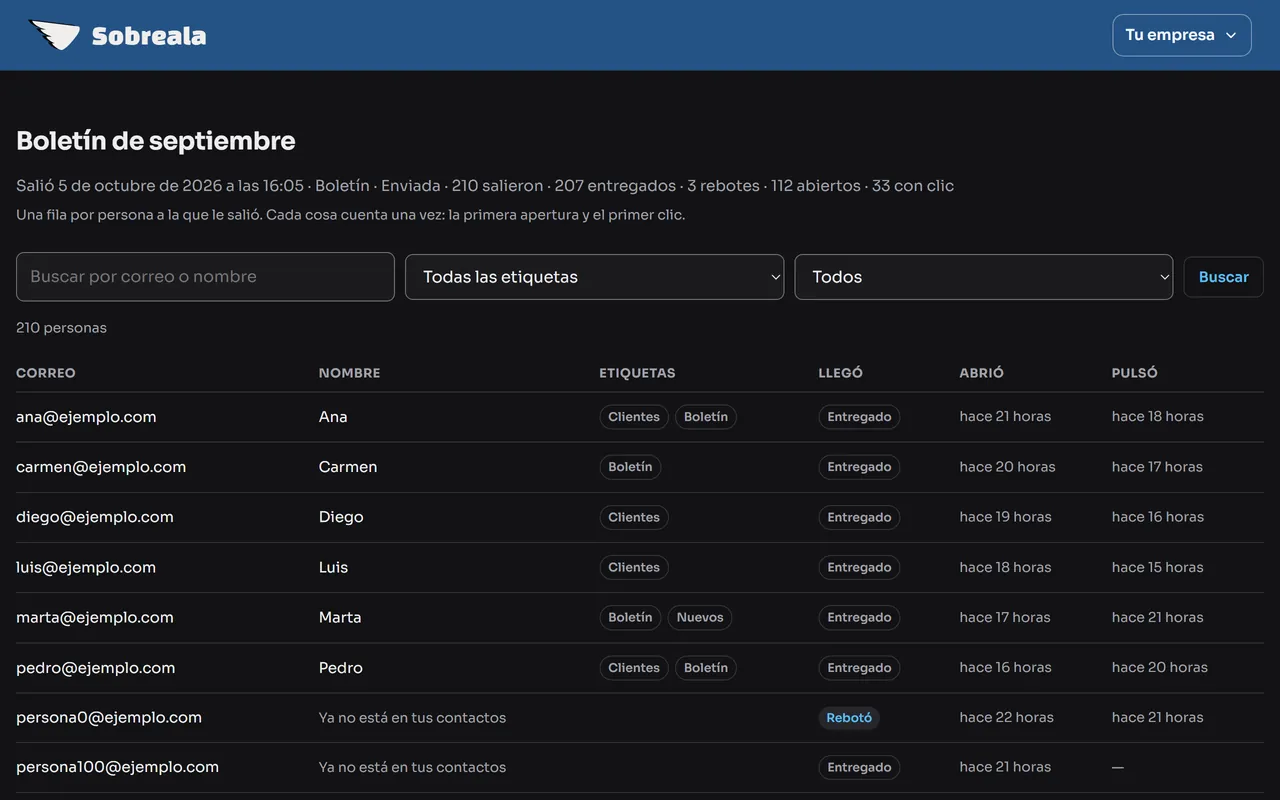Focus the Buscar por correo o nombre field
Image resolution: width=1280 pixels, height=800 pixels.
(x=205, y=277)
